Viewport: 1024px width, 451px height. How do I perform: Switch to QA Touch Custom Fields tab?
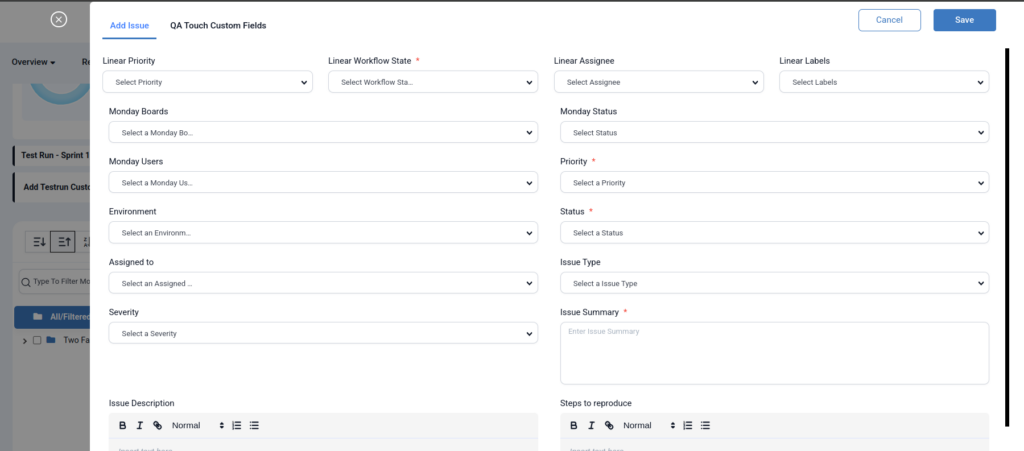(x=218, y=25)
